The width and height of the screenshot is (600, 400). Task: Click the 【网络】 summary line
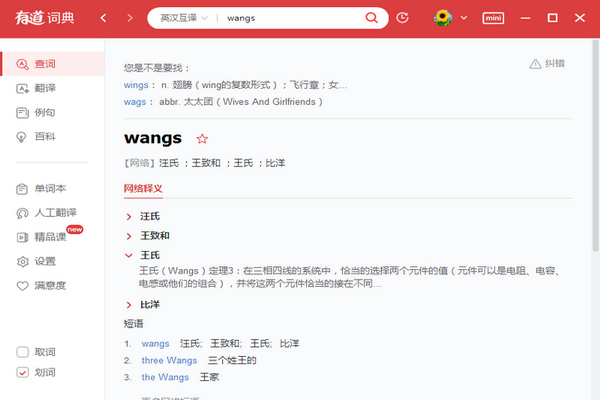pos(204,163)
